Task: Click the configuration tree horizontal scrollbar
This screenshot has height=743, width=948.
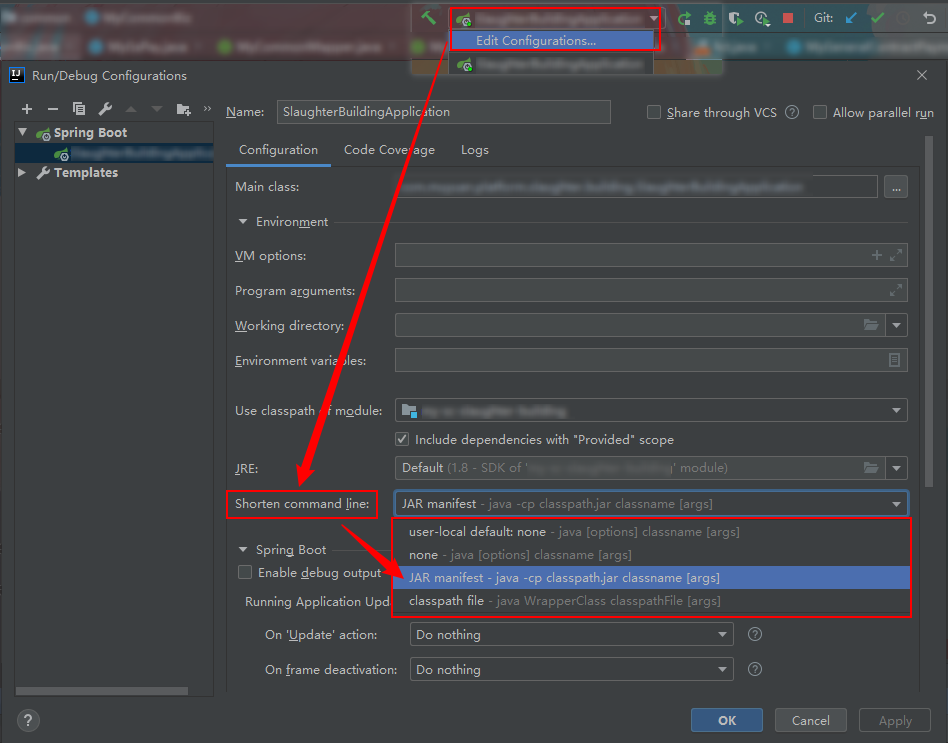Action: [102, 690]
